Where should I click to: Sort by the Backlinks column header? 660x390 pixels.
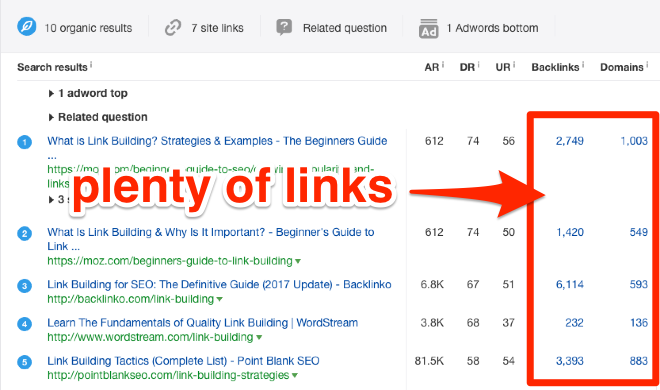tap(555, 67)
